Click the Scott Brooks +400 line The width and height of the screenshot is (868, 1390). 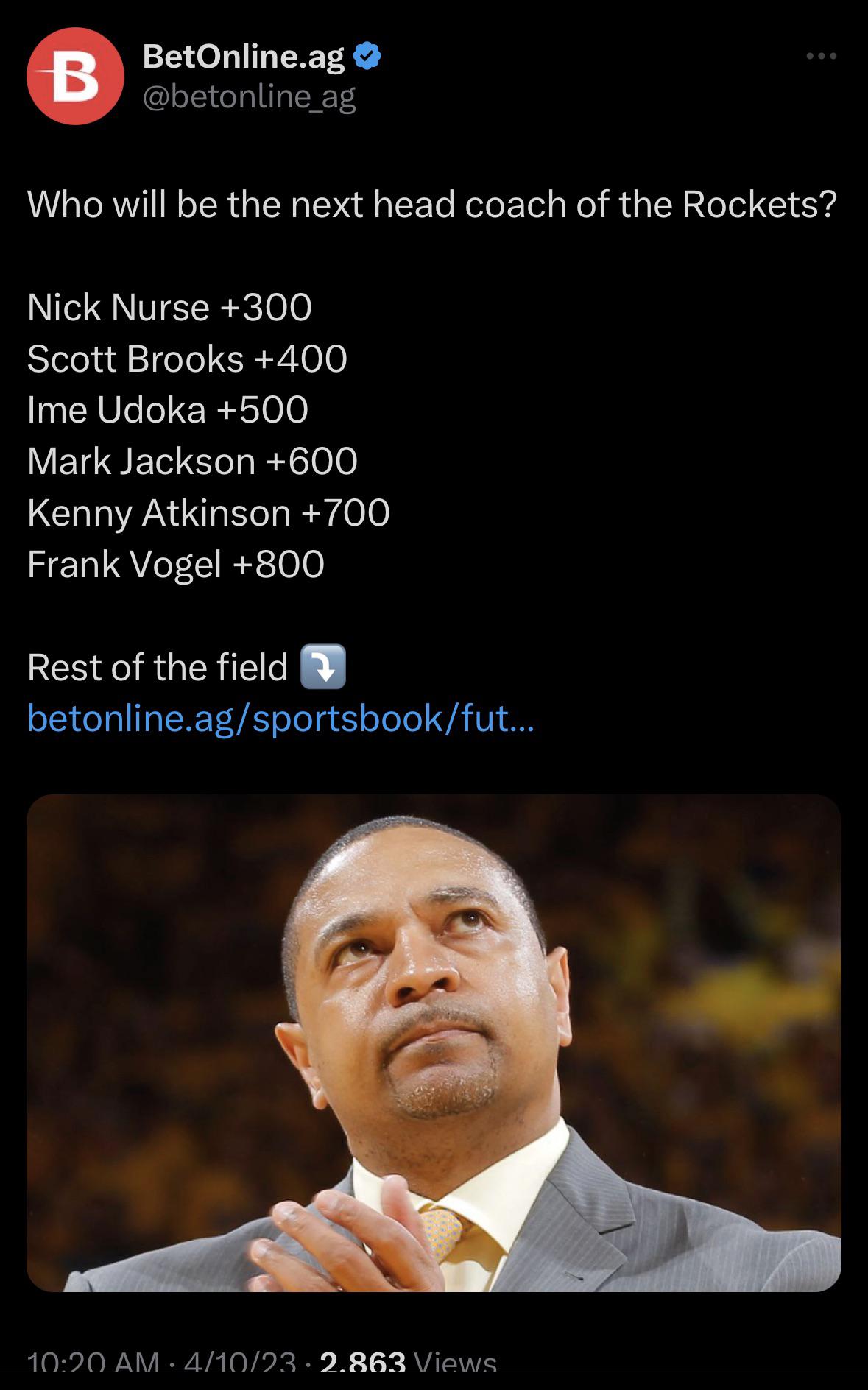click(x=187, y=359)
